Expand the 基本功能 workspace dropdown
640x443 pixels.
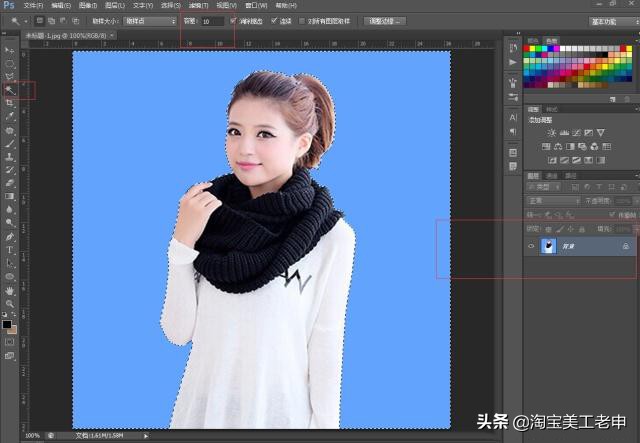(x=610, y=20)
